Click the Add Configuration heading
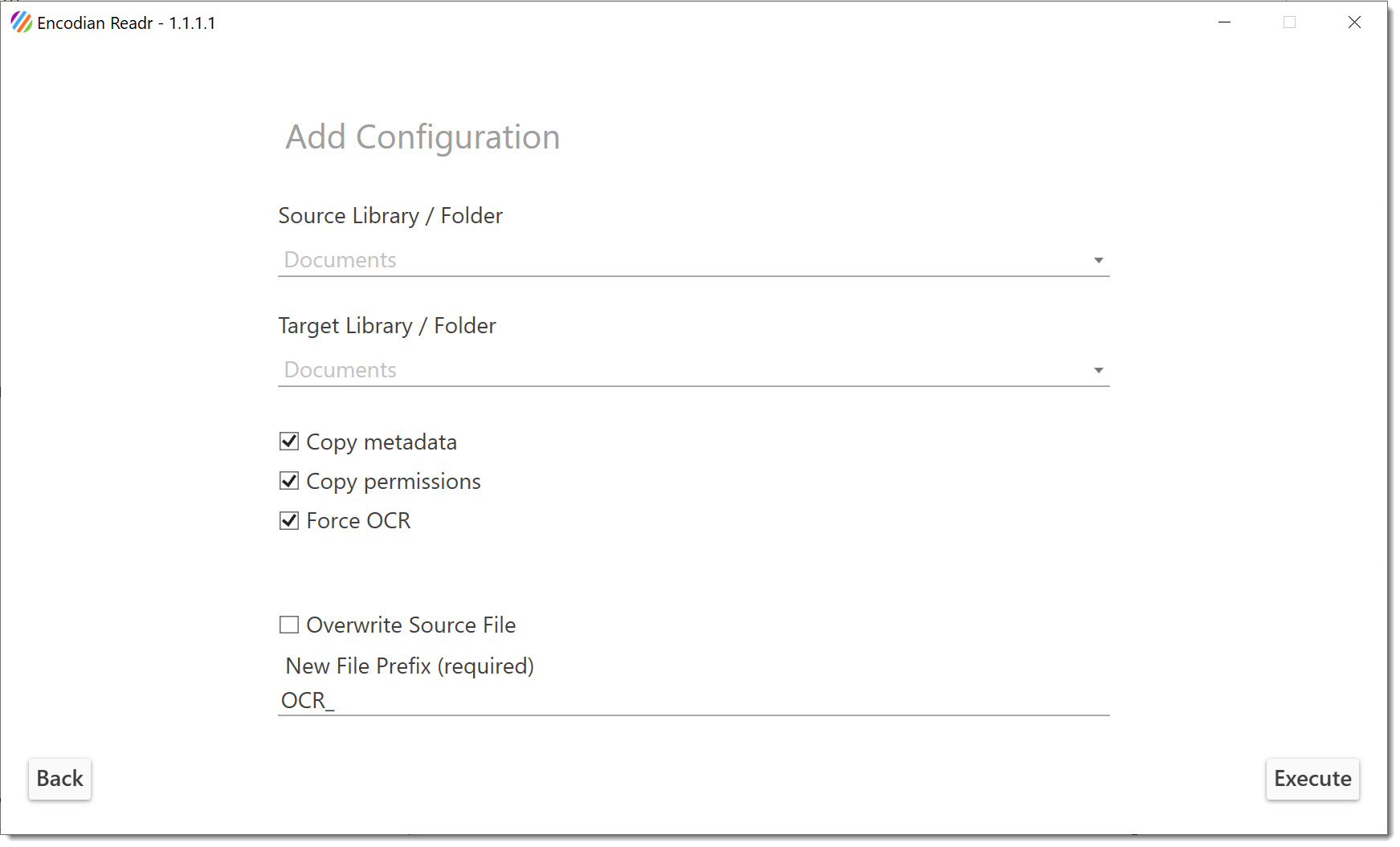This screenshot has width=1400, height=847. coord(422,137)
